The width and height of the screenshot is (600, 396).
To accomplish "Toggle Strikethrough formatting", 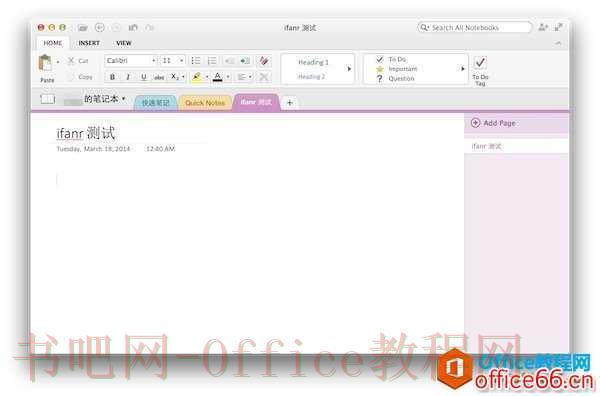I will pyautogui.click(x=159, y=77).
